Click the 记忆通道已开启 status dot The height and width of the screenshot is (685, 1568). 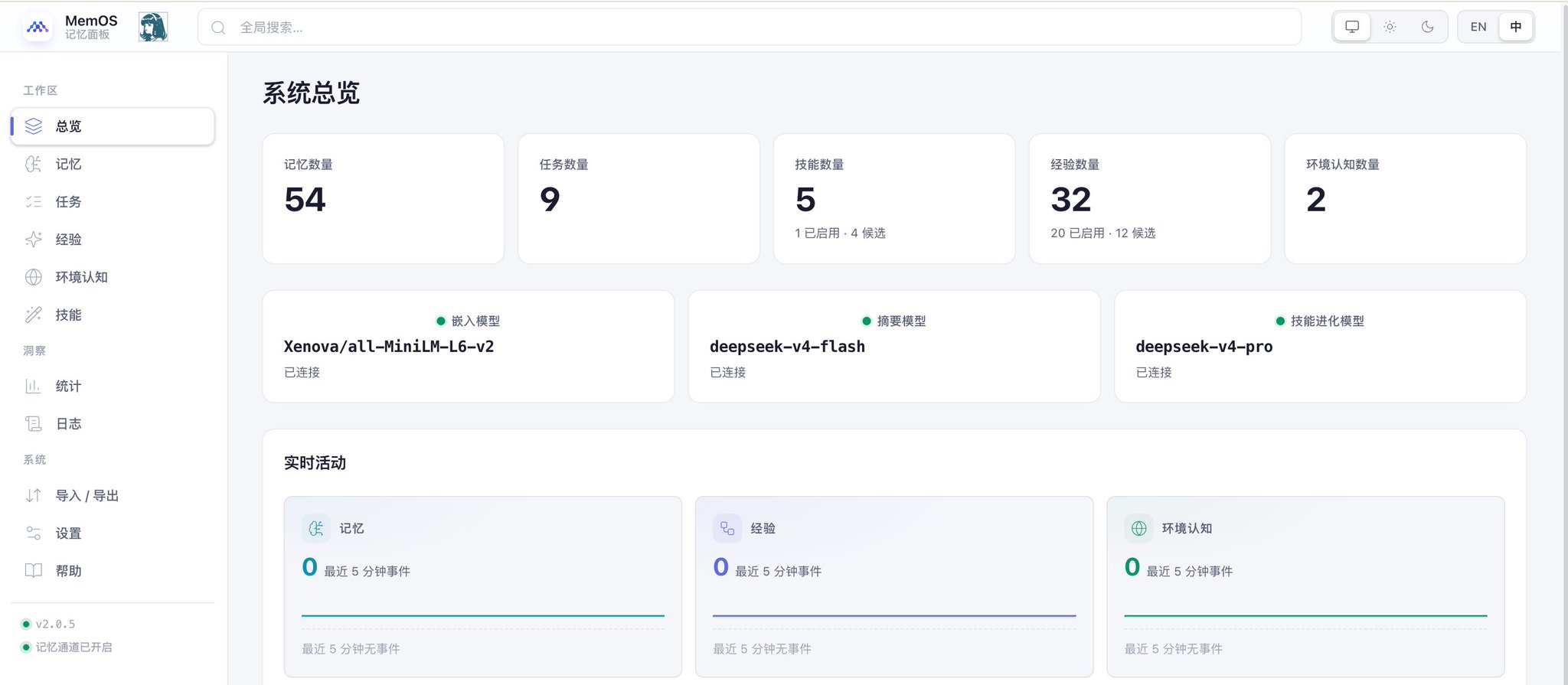click(x=26, y=647)
